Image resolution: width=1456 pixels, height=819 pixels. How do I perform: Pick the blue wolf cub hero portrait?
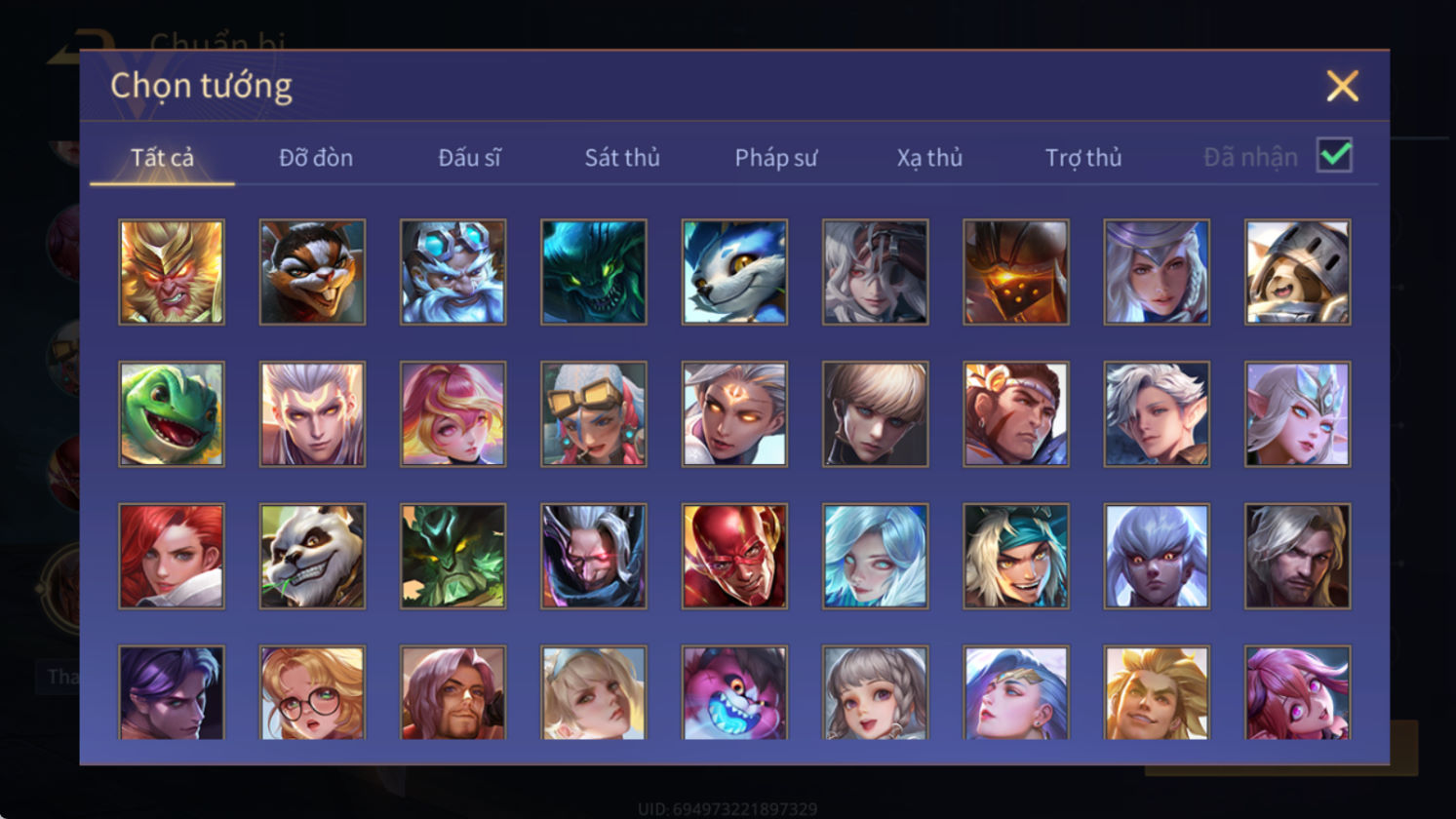pos(734,272)
